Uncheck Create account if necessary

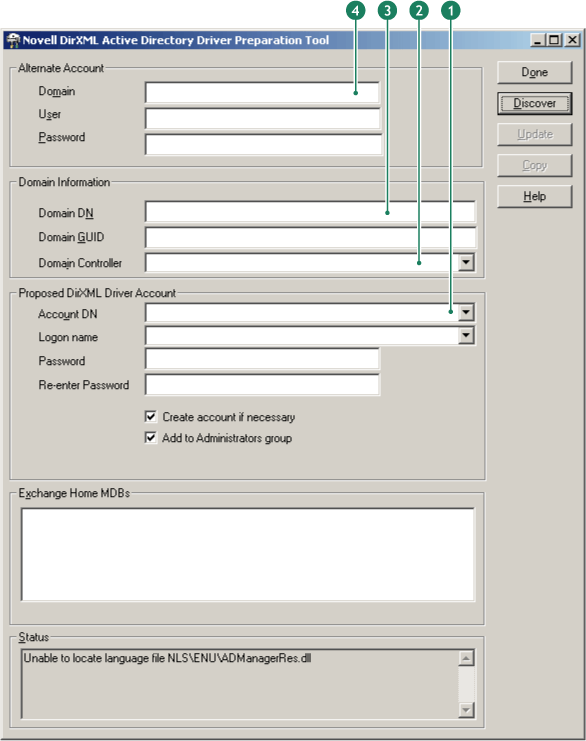coord(151,416)
